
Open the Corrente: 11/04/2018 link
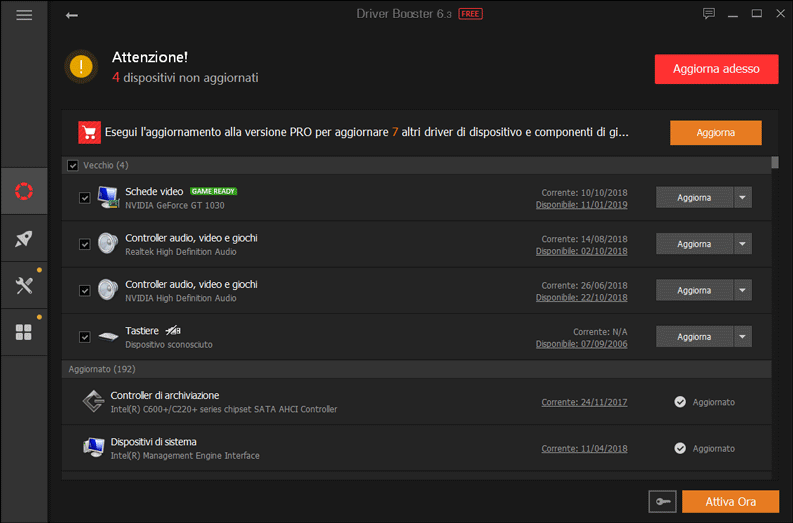tap(584, 449)
